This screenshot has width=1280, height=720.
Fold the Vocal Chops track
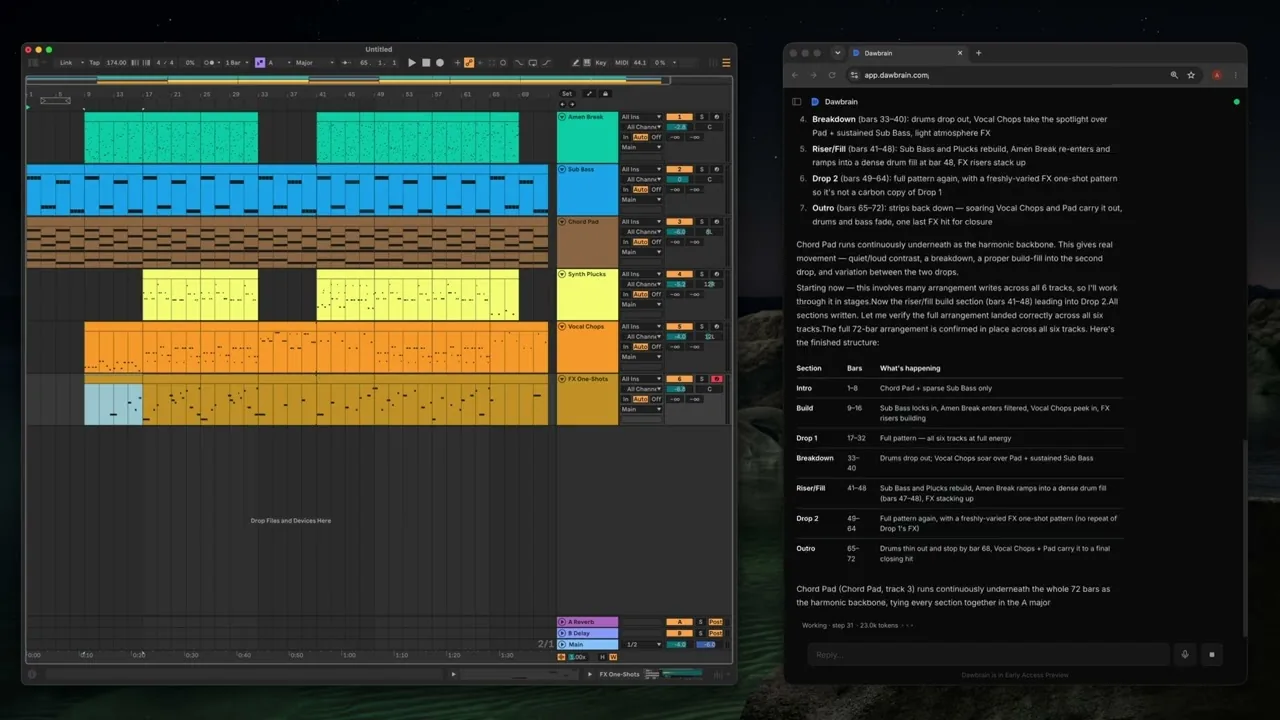(x=562, y=326)
